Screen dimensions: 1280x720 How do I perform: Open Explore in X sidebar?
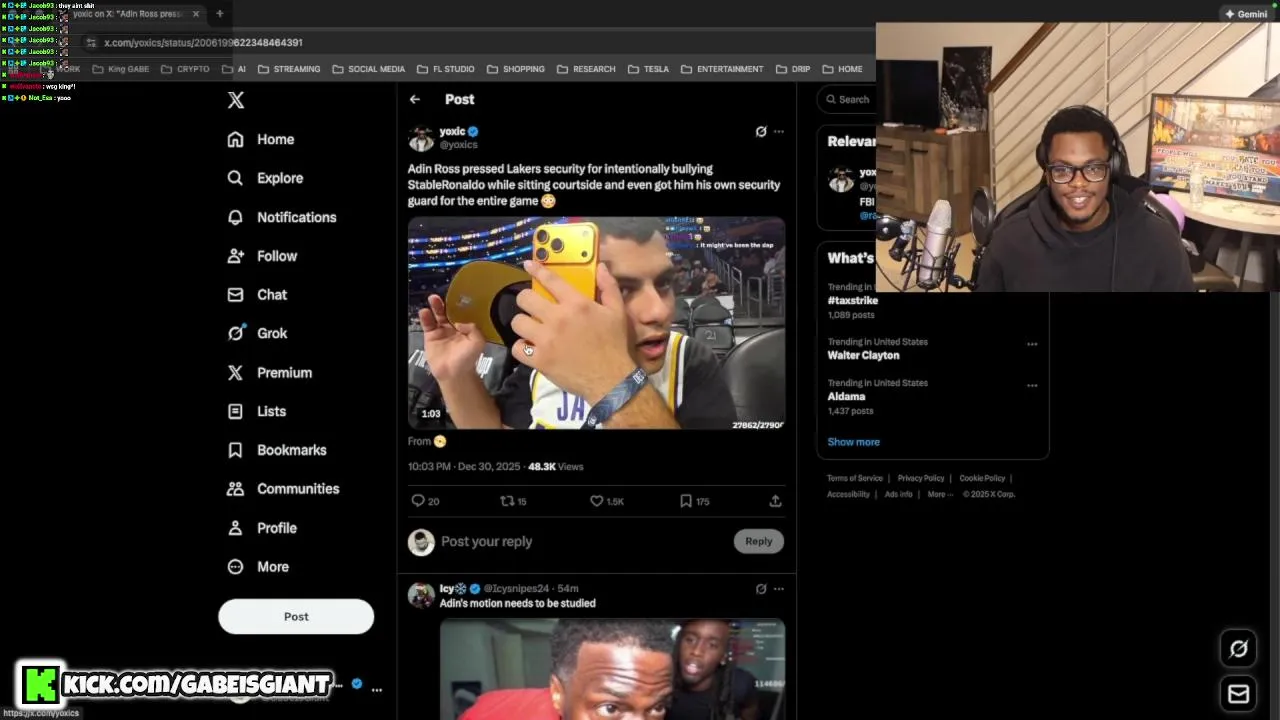coord(265,178)
